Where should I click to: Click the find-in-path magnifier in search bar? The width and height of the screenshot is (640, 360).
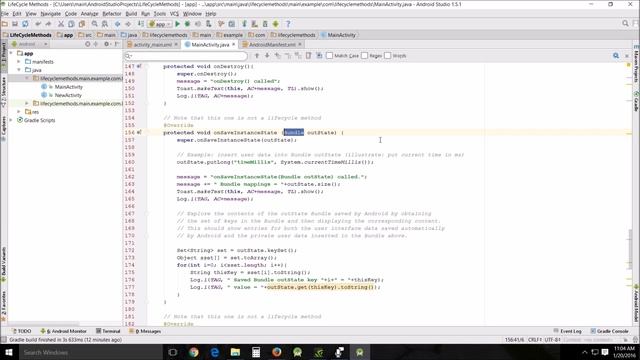click(616, 56)
